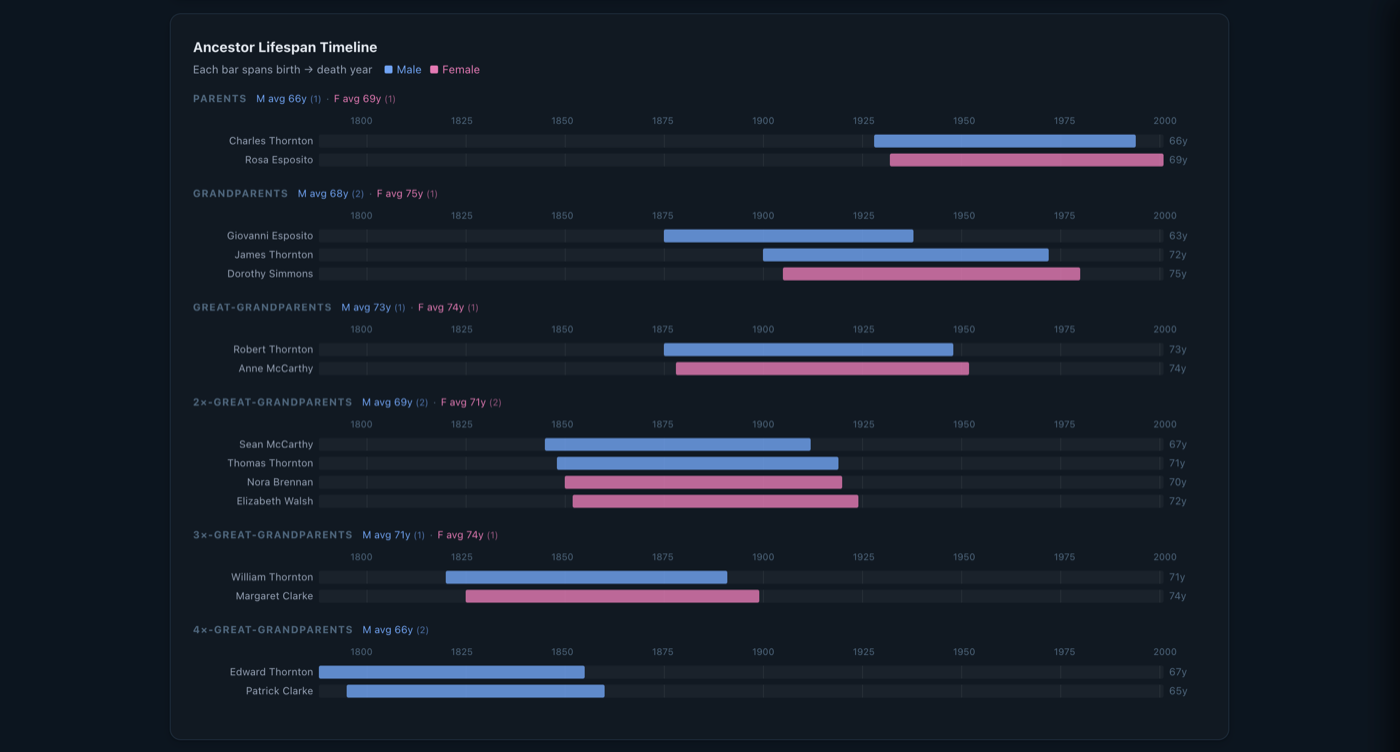The height and width of the screenshot is (752, 1400).
Task: Click the name label Margaret Clarke
Action: click(x=274, y=597)
